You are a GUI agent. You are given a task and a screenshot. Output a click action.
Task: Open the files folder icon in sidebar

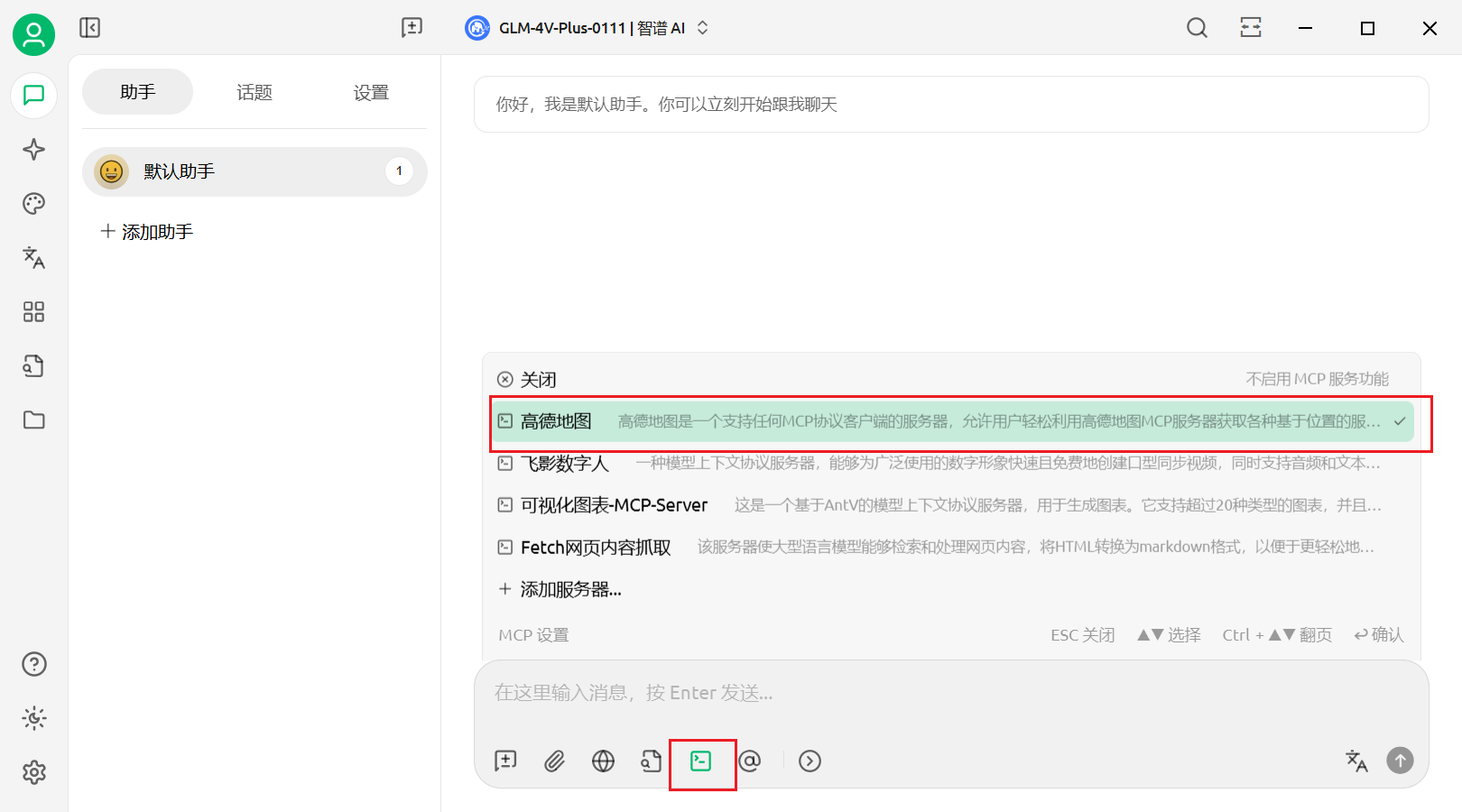pyautogui.click(x=34, y=420)
